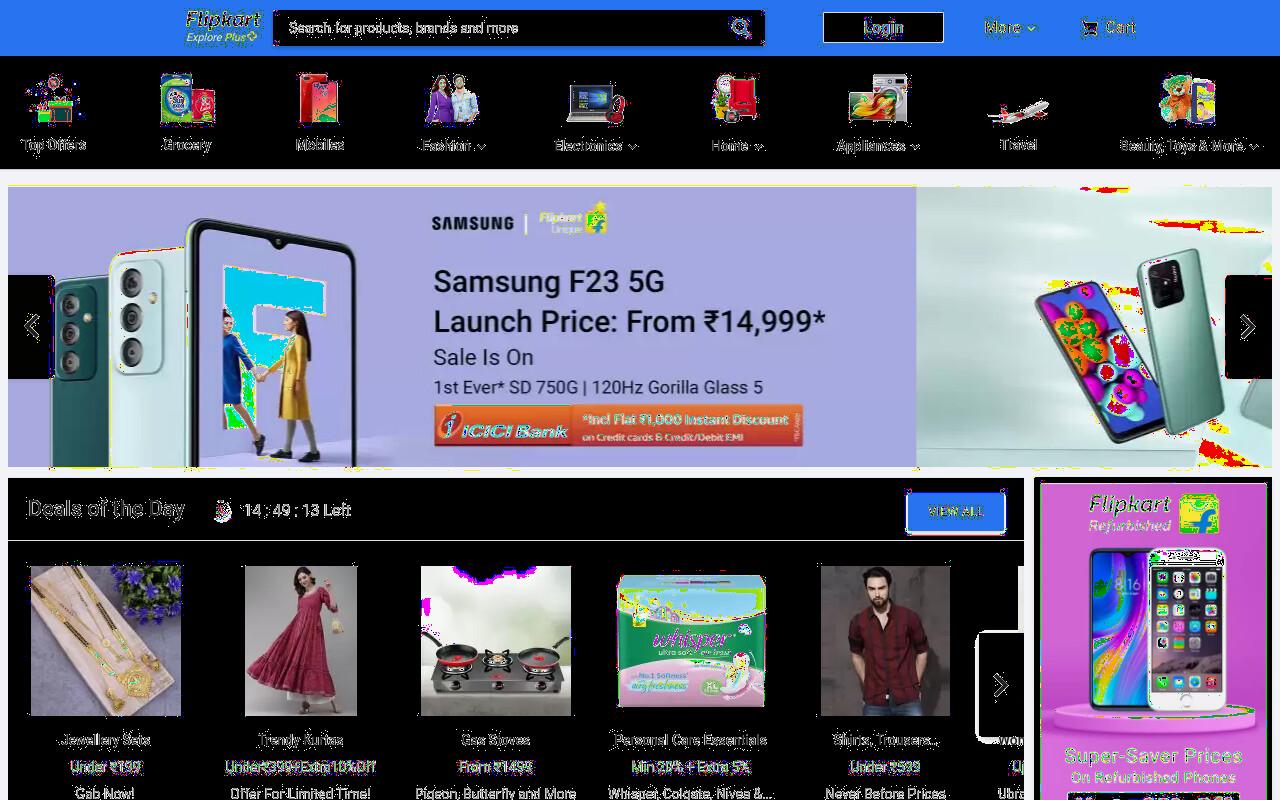Go to next banner slide
The image size is (1280, 800).
1248,327
